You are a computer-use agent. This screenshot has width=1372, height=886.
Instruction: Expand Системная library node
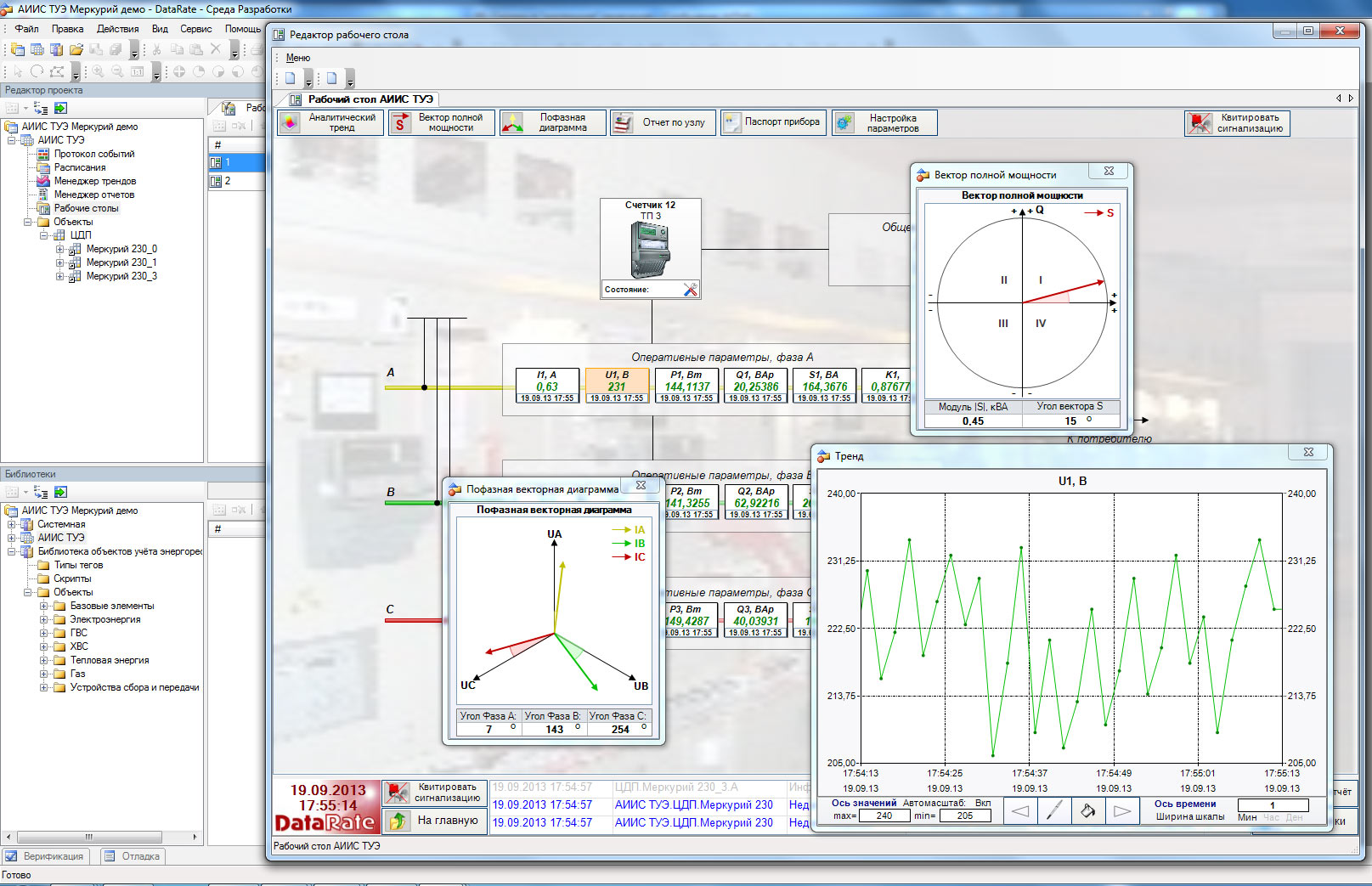coord(11,524)
